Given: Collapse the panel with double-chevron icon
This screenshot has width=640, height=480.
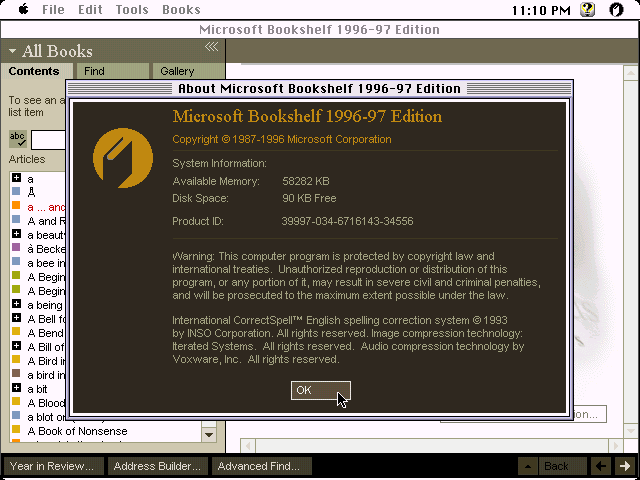Looking at the screenshot, I should click(x=211, y=47).
